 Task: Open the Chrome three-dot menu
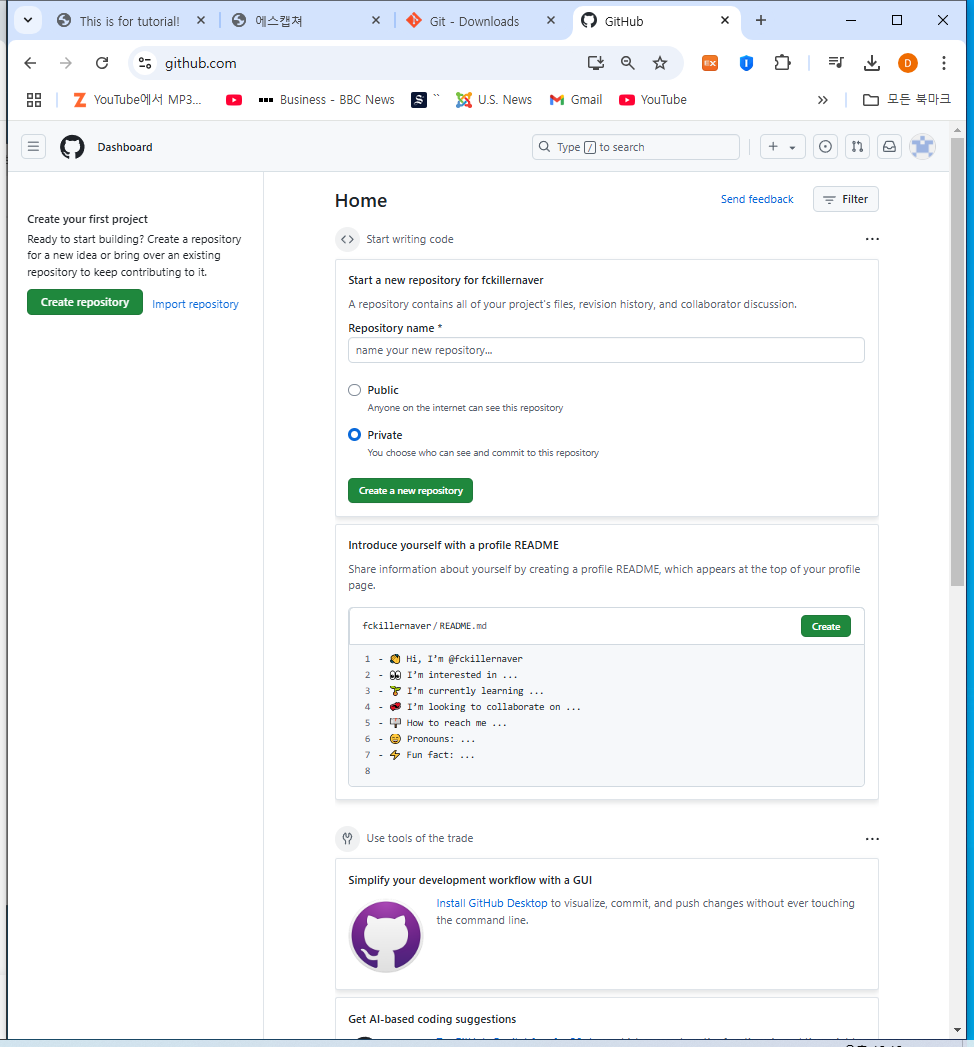(x=943, y=63)
